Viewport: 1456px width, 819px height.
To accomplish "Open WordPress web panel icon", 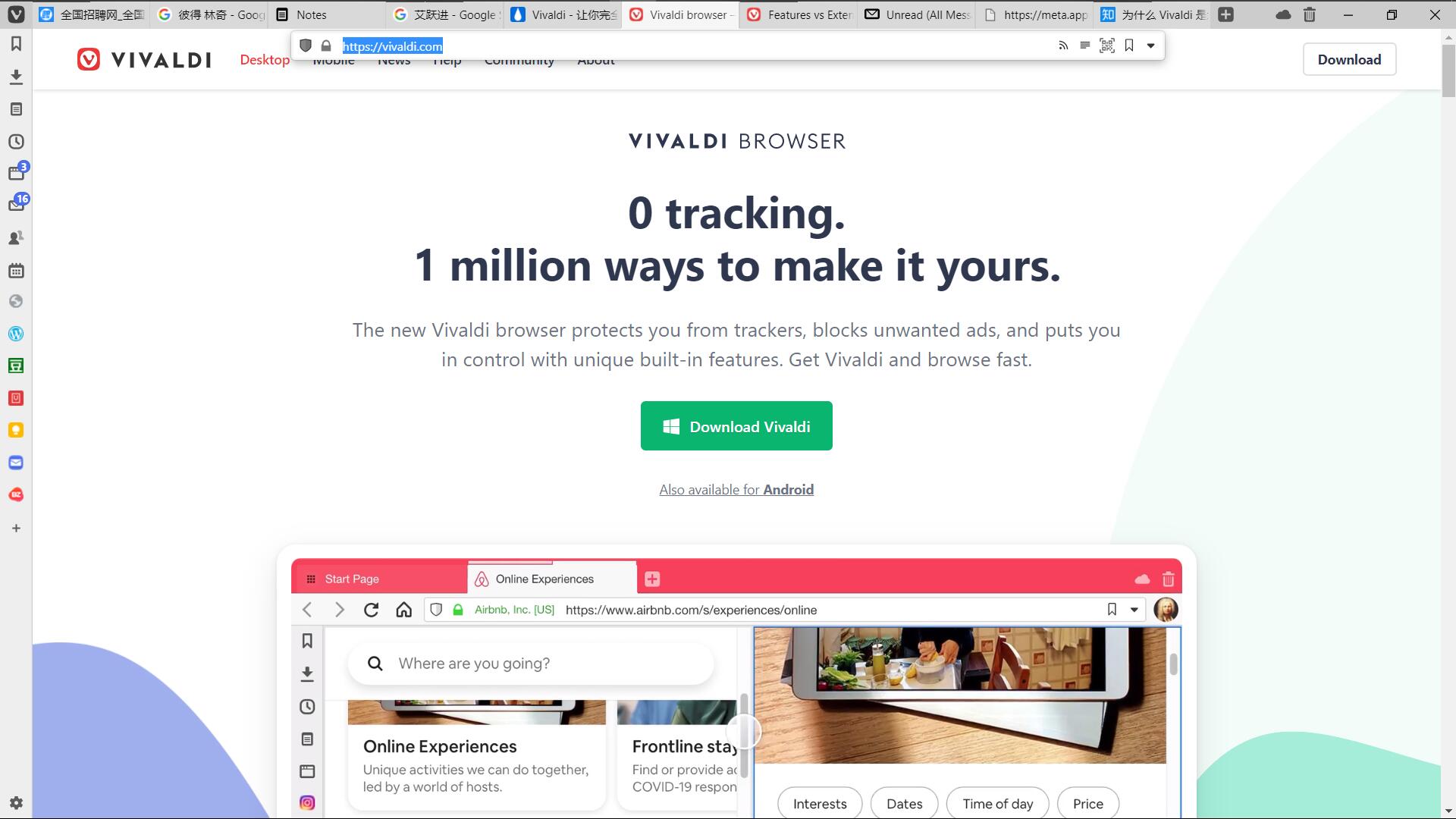I will (16, 334).
